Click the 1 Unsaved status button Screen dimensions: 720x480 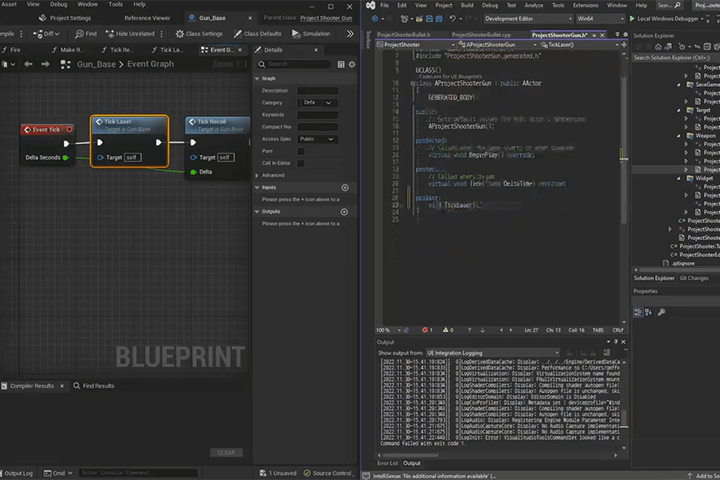[x=278, y=473]
